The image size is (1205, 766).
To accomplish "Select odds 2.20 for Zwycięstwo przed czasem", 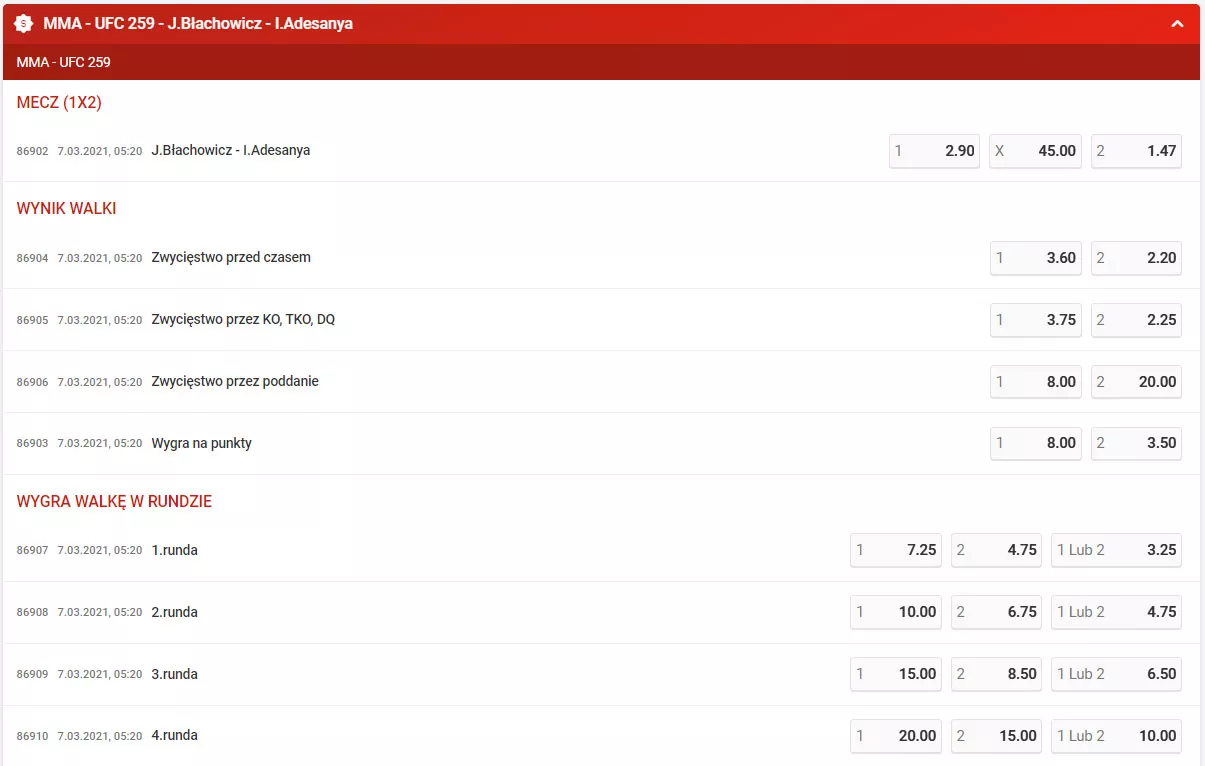I will (x=1136, y=258).
